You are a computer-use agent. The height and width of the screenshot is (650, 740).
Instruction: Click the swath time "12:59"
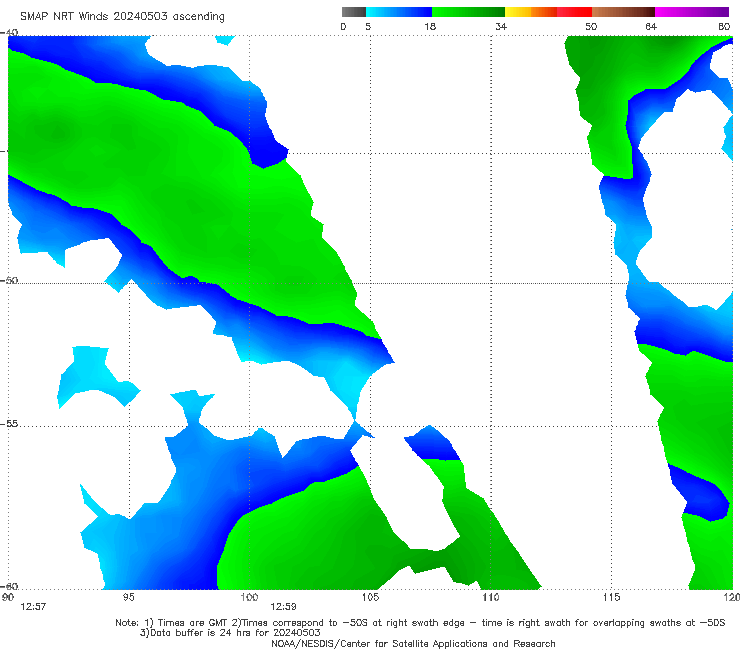[x=283, y=607]
